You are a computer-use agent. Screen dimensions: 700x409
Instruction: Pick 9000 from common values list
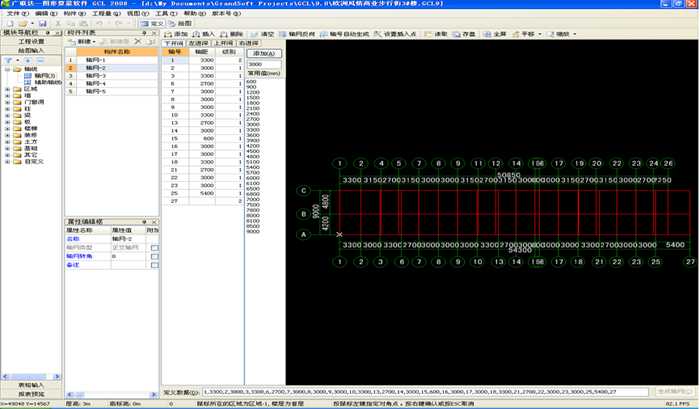(x=253, y=231)
